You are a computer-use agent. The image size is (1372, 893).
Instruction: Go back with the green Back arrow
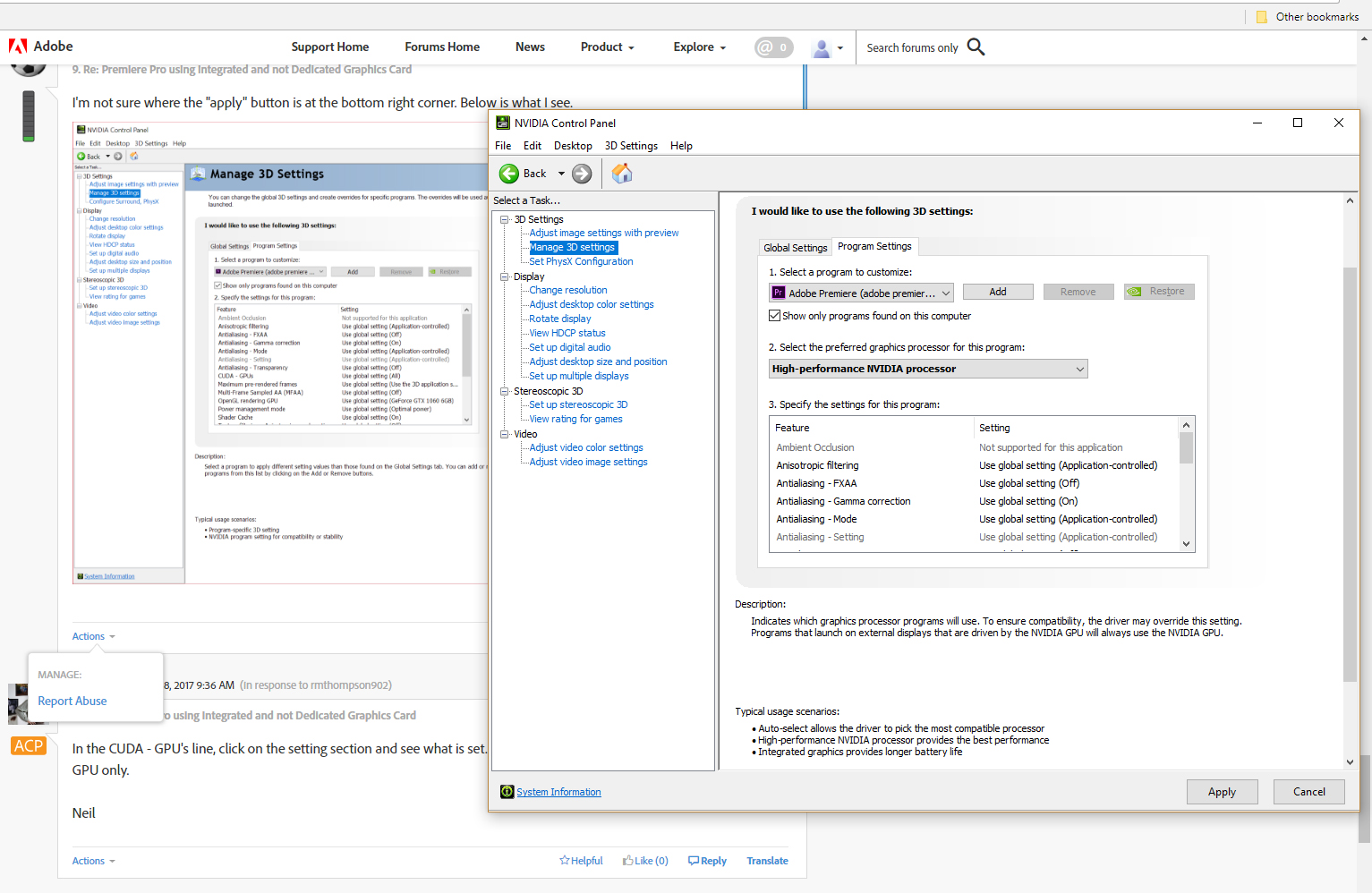[509, 174]
